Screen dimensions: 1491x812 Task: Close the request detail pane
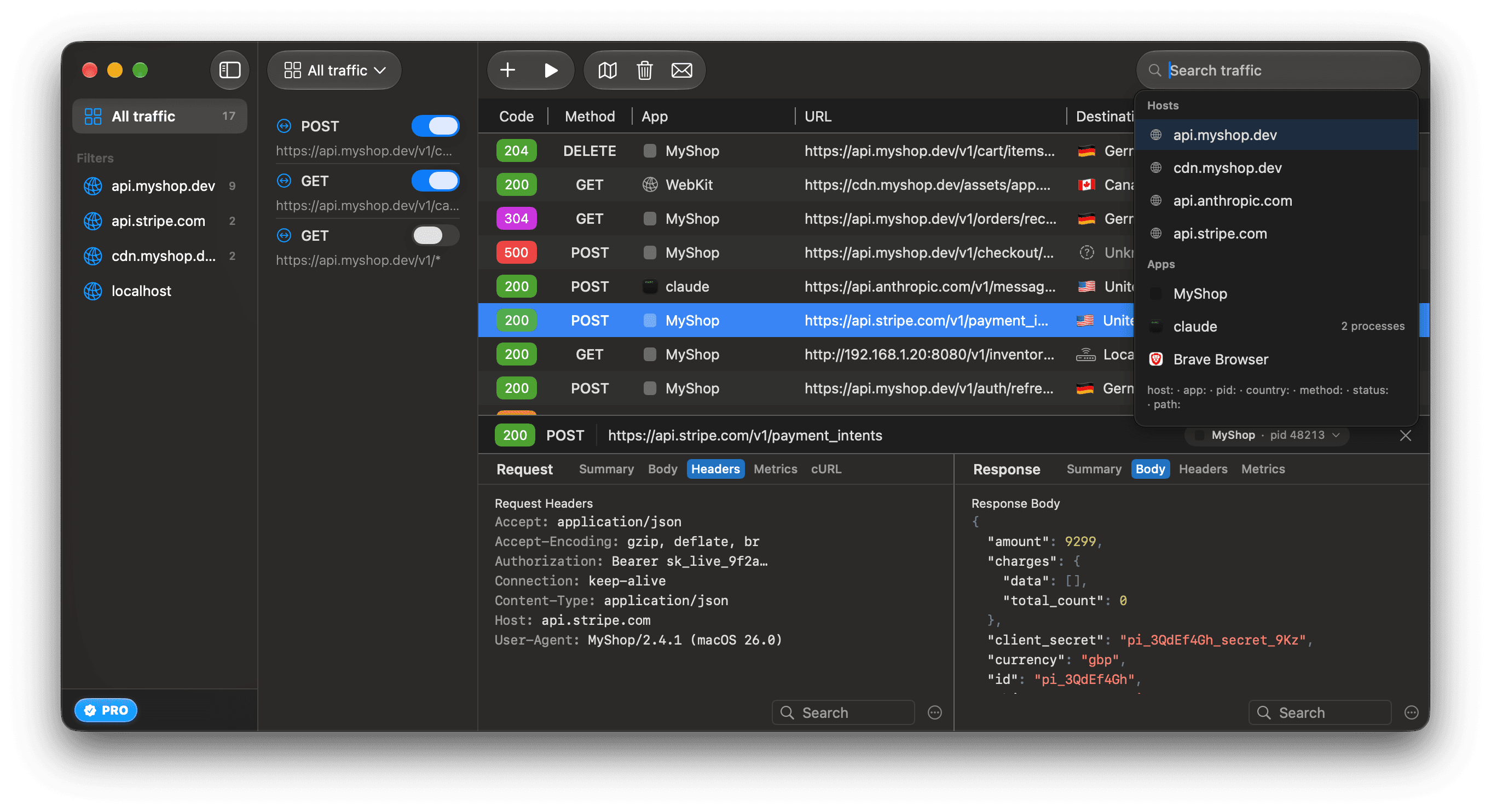(1405, 435)
